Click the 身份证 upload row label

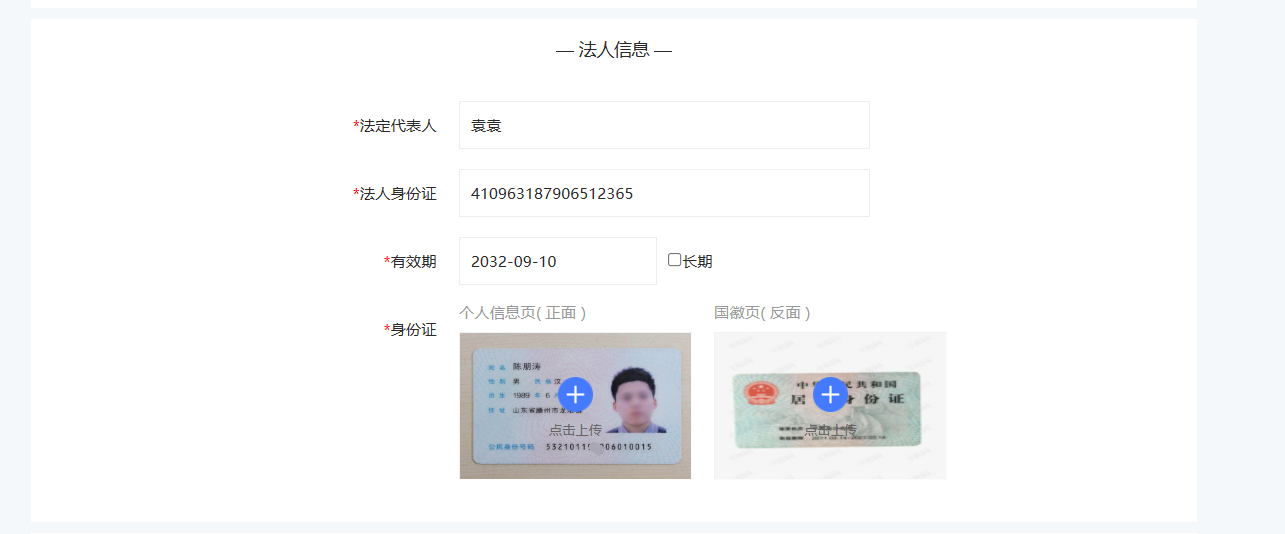[x=412, y=330]
